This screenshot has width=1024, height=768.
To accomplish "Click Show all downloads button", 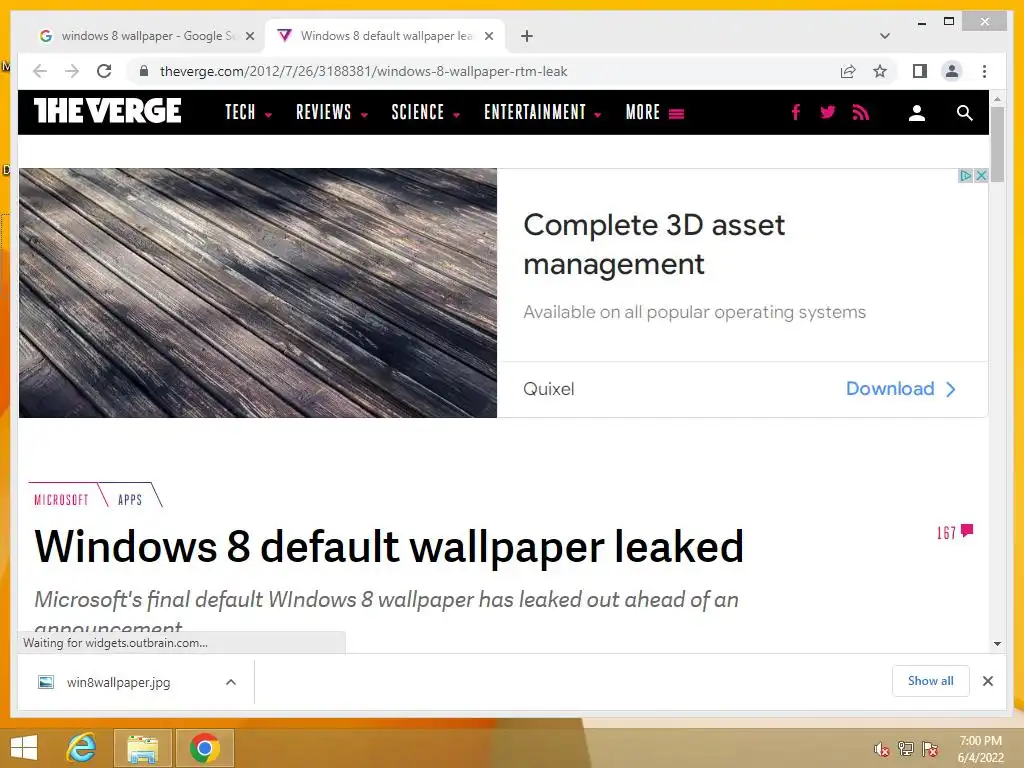I will pyautogui.click(x=931, y=681).
